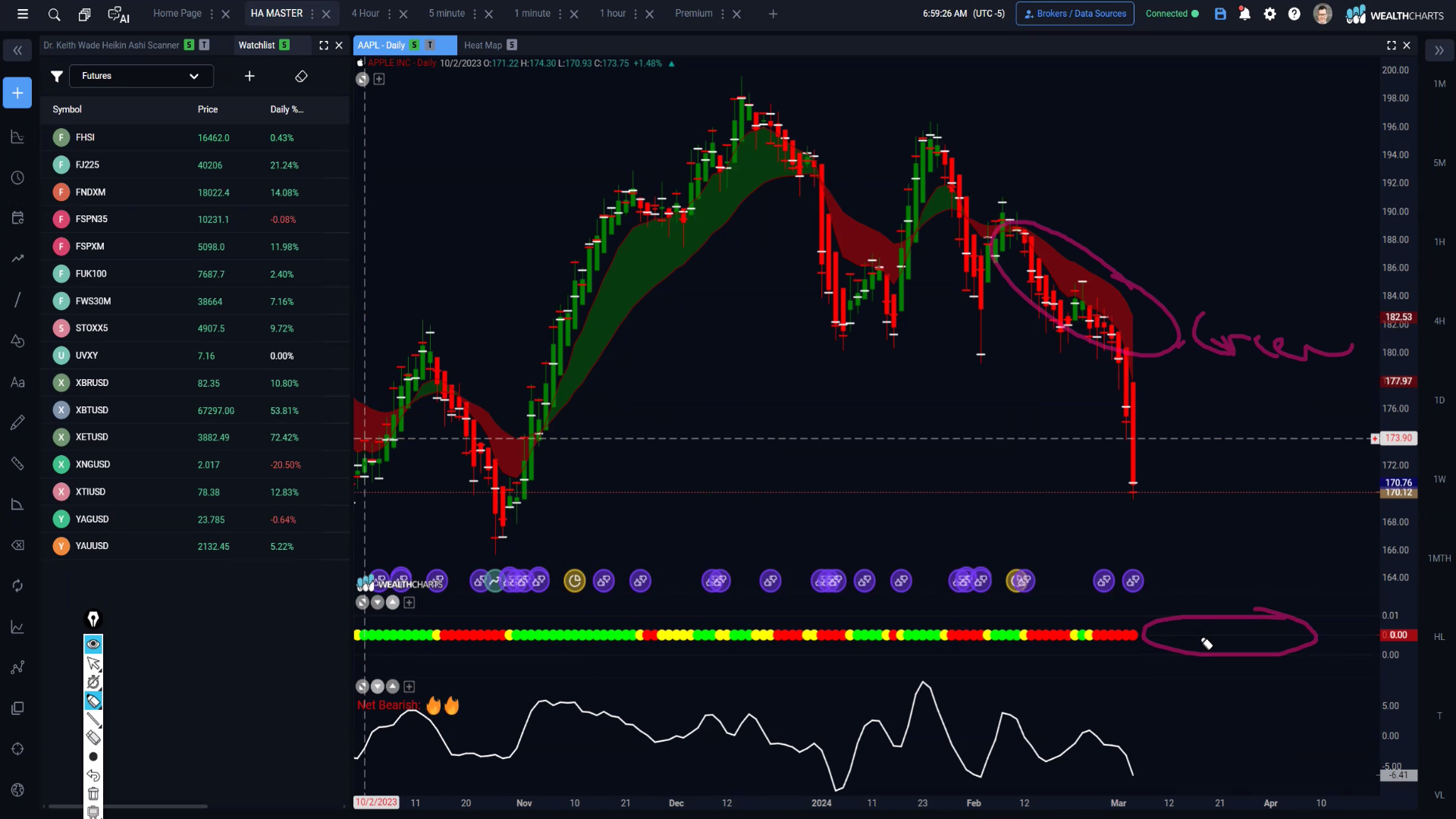Toggle T badge on Heikin Ashi Scanner tab

[x=204, y=45]
